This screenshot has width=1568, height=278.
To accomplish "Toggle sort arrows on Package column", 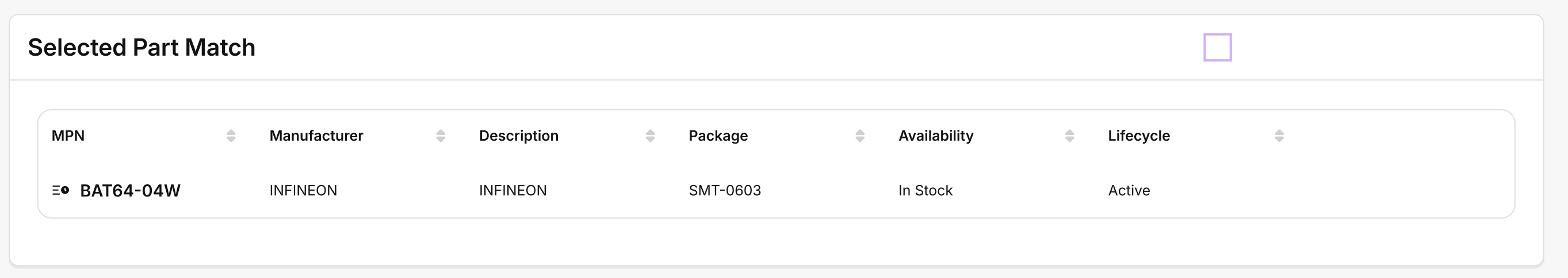I will [x=860, y=136].
